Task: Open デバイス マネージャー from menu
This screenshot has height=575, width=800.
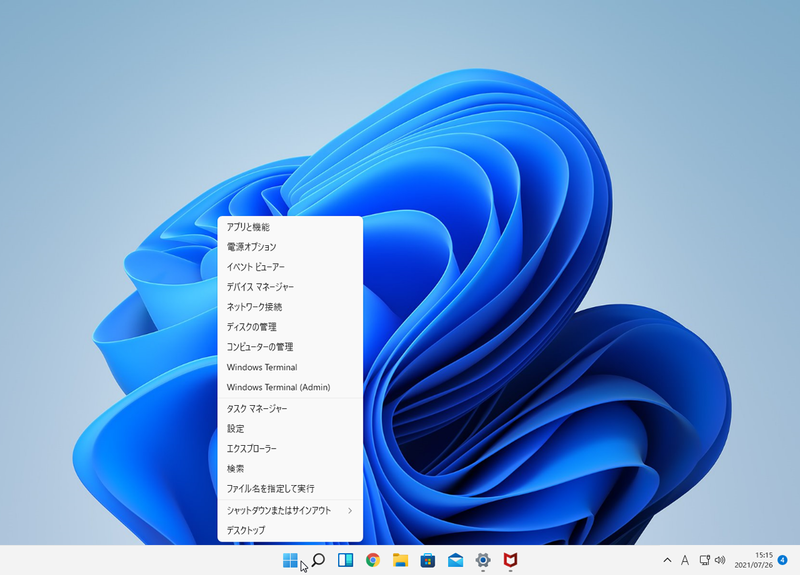Action: [x=290, y=287]
